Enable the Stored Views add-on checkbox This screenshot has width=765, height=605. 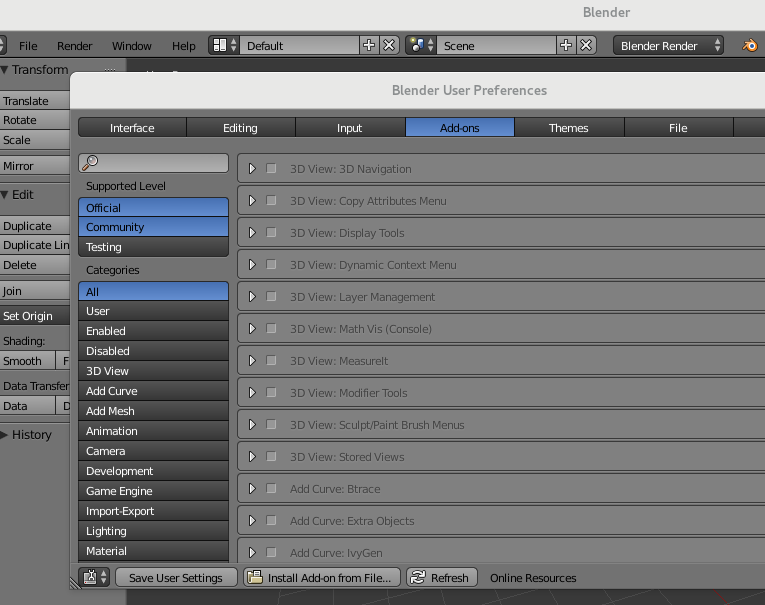click(271, 457)
